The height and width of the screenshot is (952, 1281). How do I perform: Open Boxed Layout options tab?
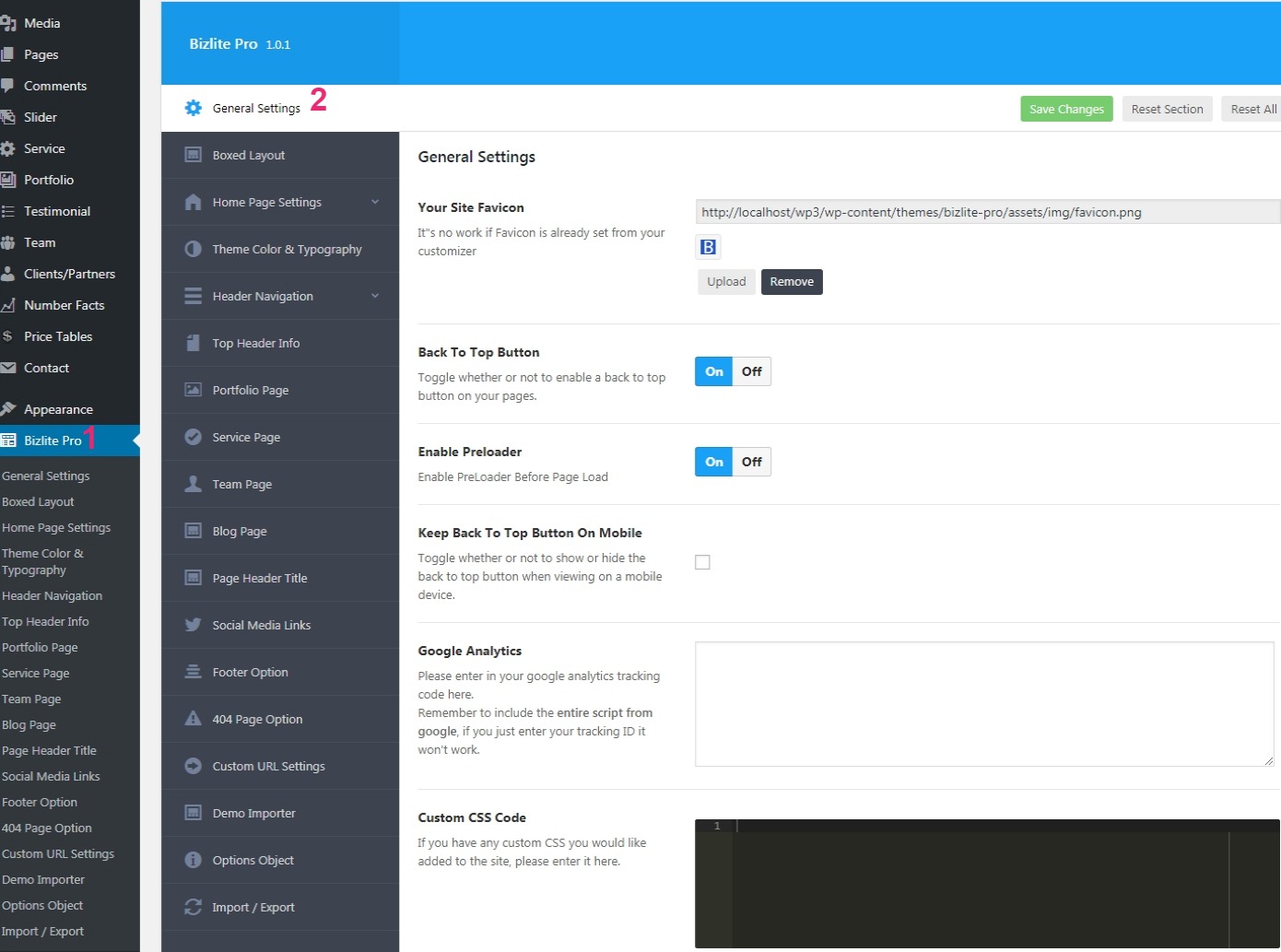[280, 155]
